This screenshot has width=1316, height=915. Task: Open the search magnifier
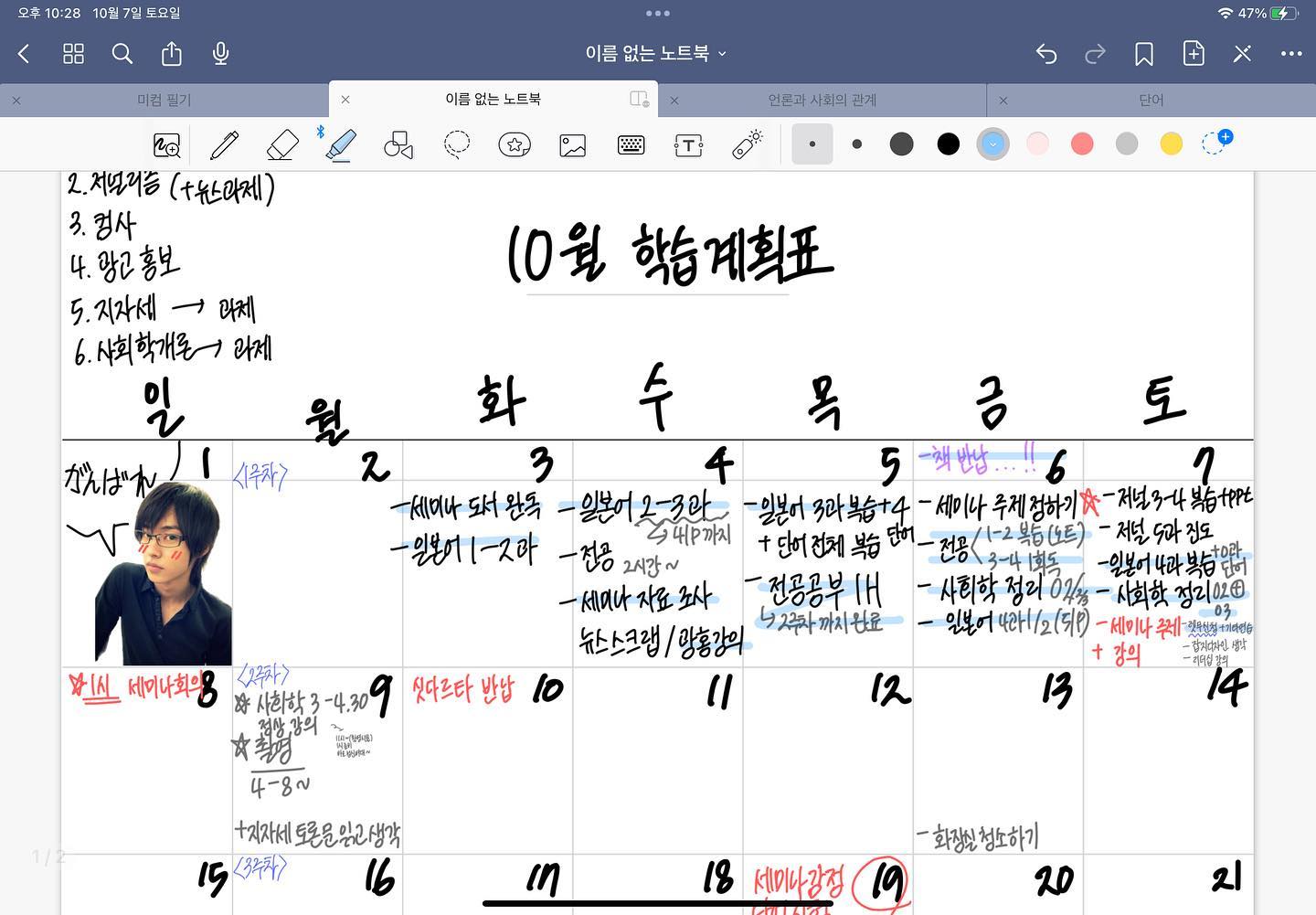pyautogui.click(x=122, y=54)
